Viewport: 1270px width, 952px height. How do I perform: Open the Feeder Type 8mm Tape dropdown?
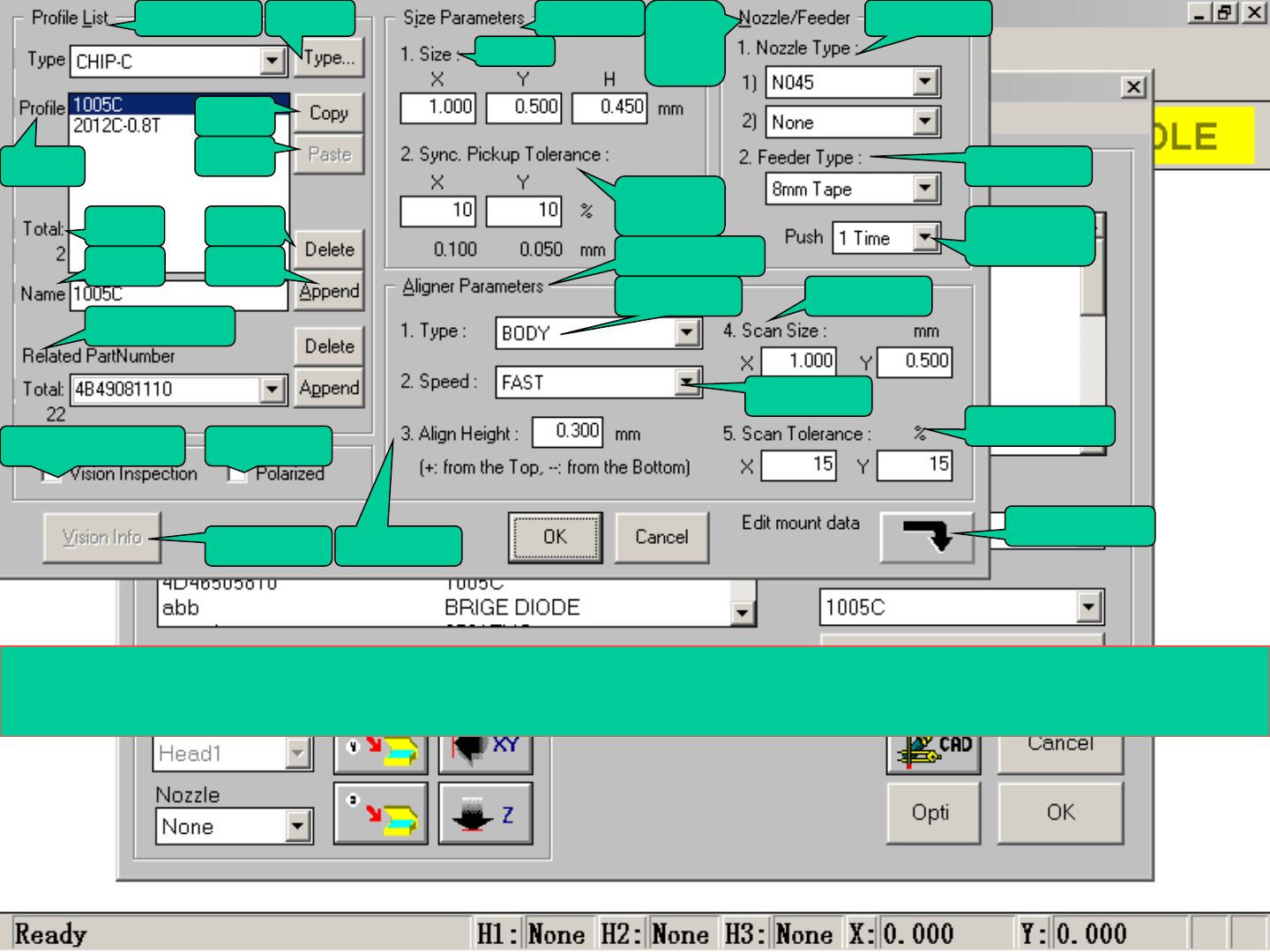924,189
